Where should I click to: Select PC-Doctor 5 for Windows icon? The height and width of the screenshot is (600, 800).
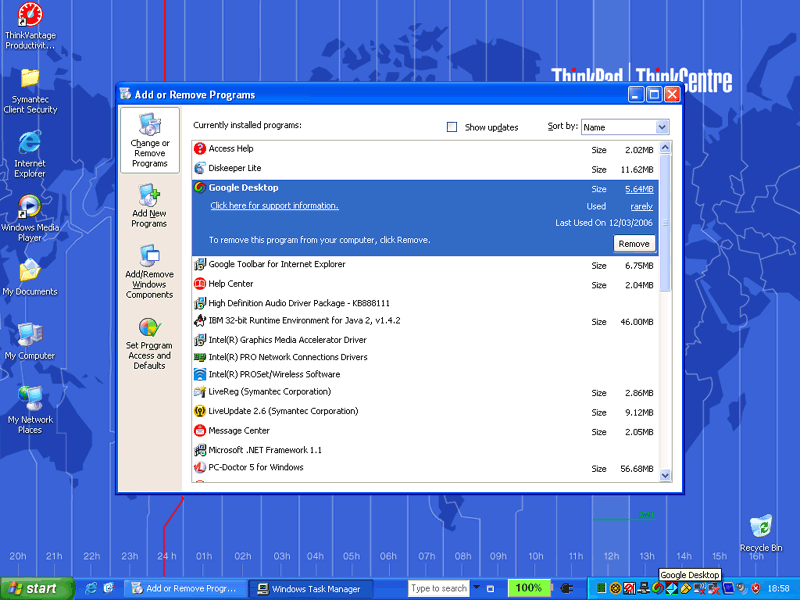click(200, 467)
